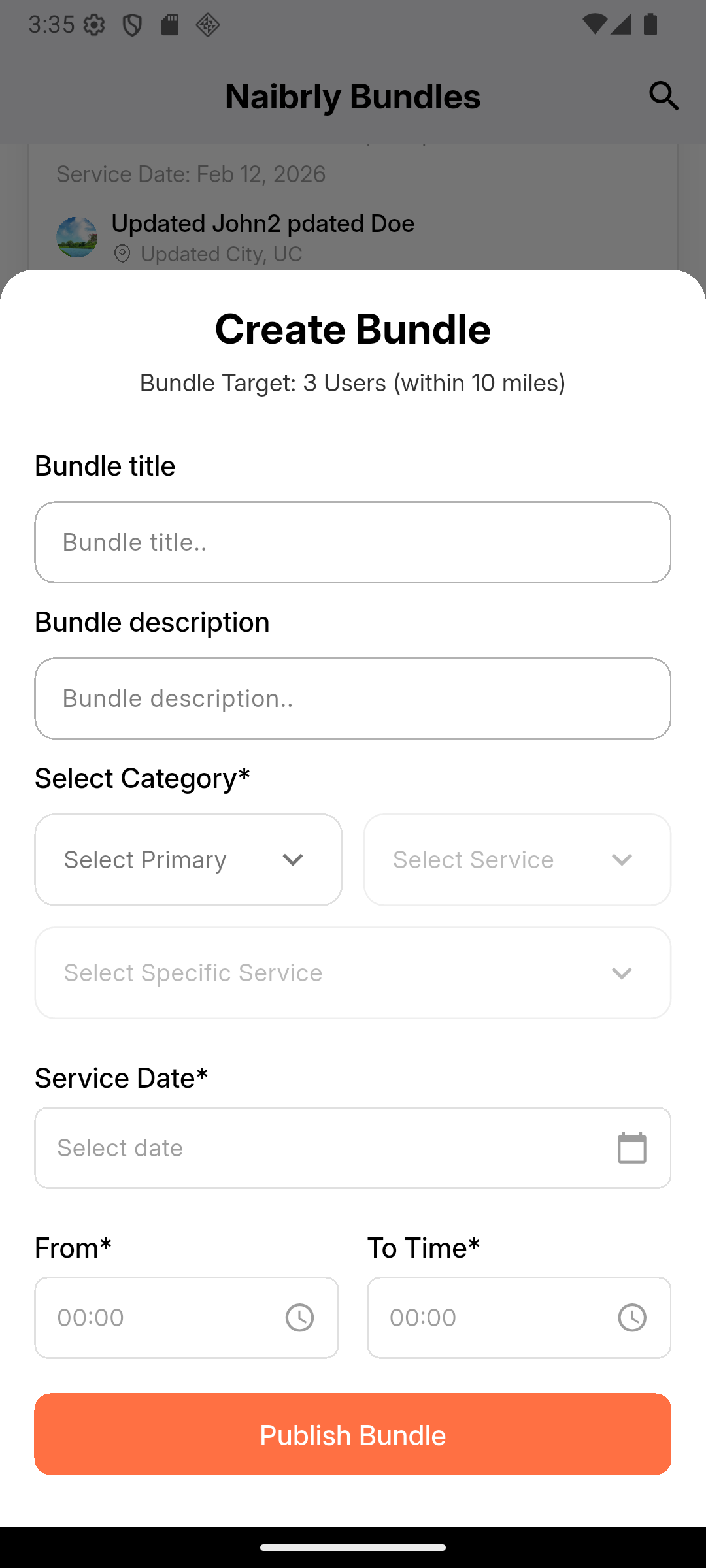The image size is (706, 1568).
Task: Tap the user profile avatar thumbnail
Action: point(77,237)
